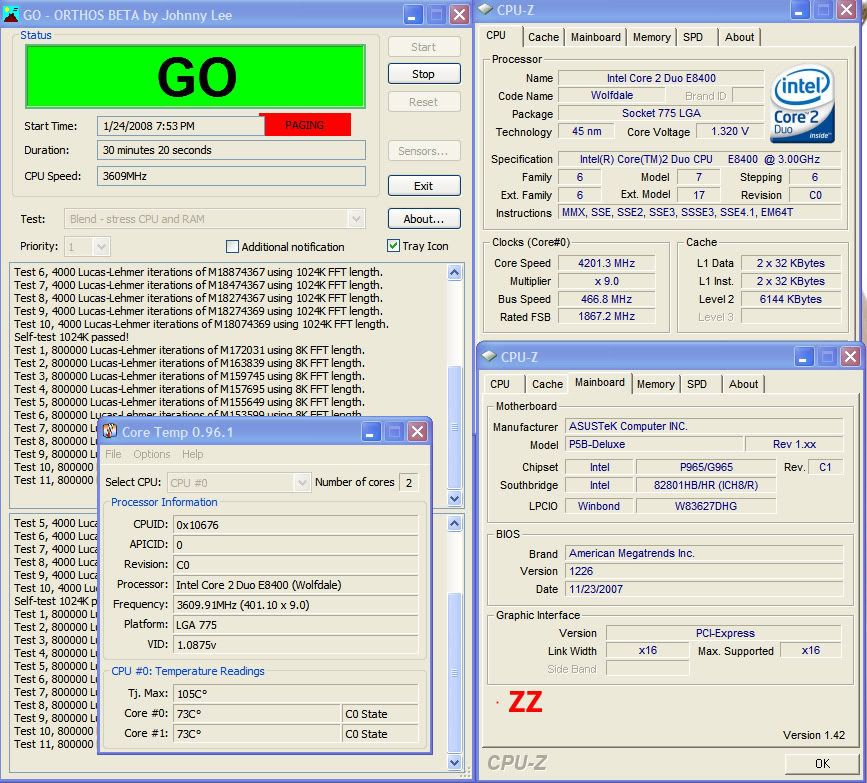Click the Exit button in ORTHOS
Viewport: 867px width, 783px height.
pos(424,186)
